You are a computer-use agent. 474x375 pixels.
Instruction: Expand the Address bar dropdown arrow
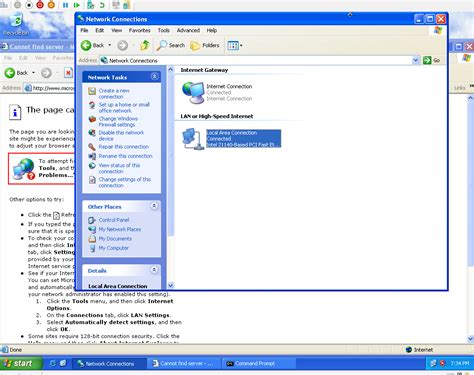point(415,60)
